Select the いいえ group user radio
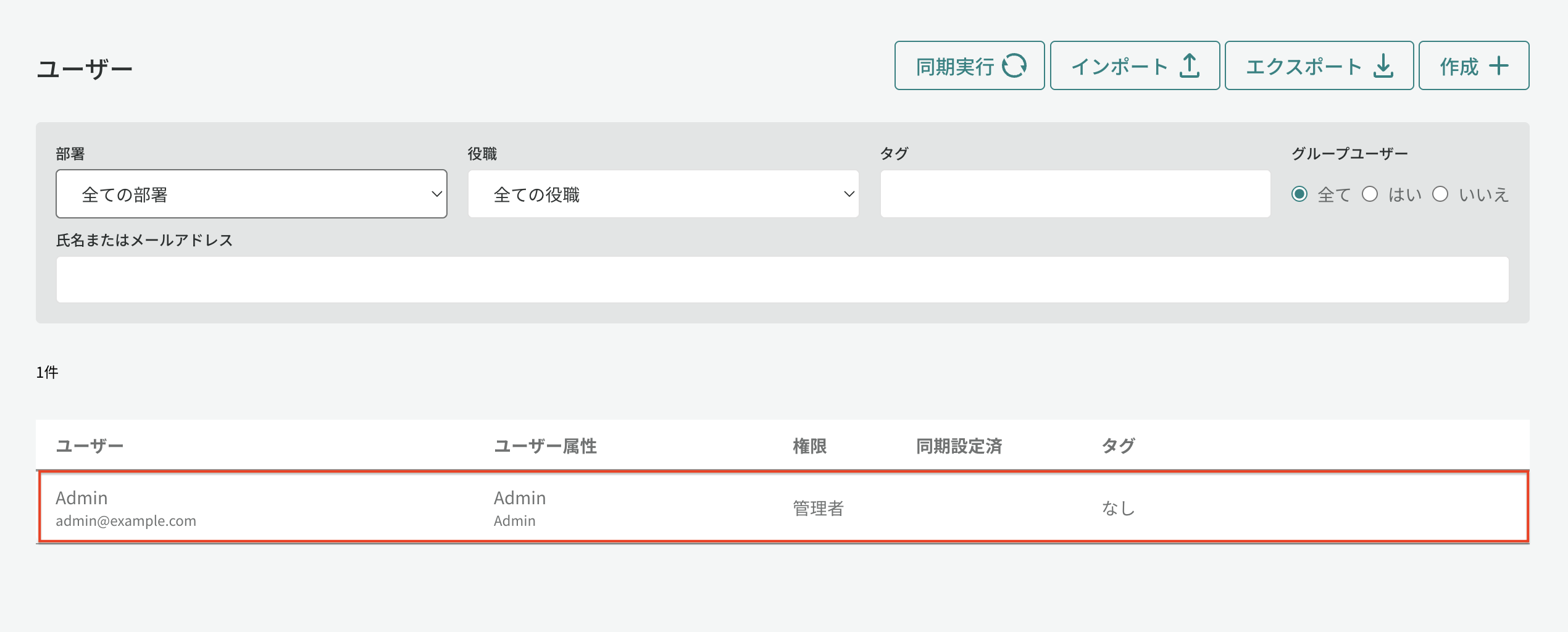Image resolution: width=1568 pixels, height=632 pixels. [x=1440, y=194]
